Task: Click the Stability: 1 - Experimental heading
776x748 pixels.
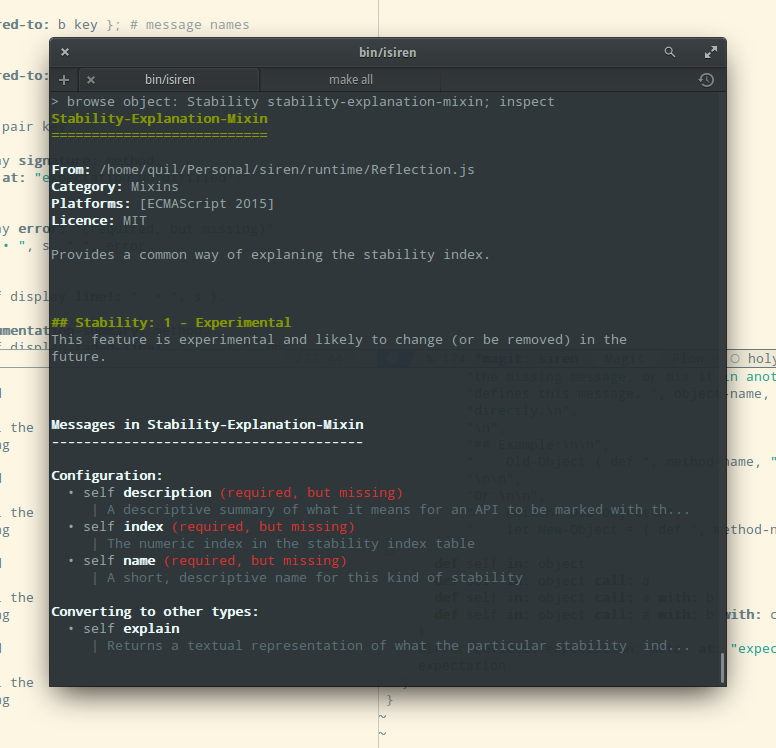Action: [x=171, y=323]
